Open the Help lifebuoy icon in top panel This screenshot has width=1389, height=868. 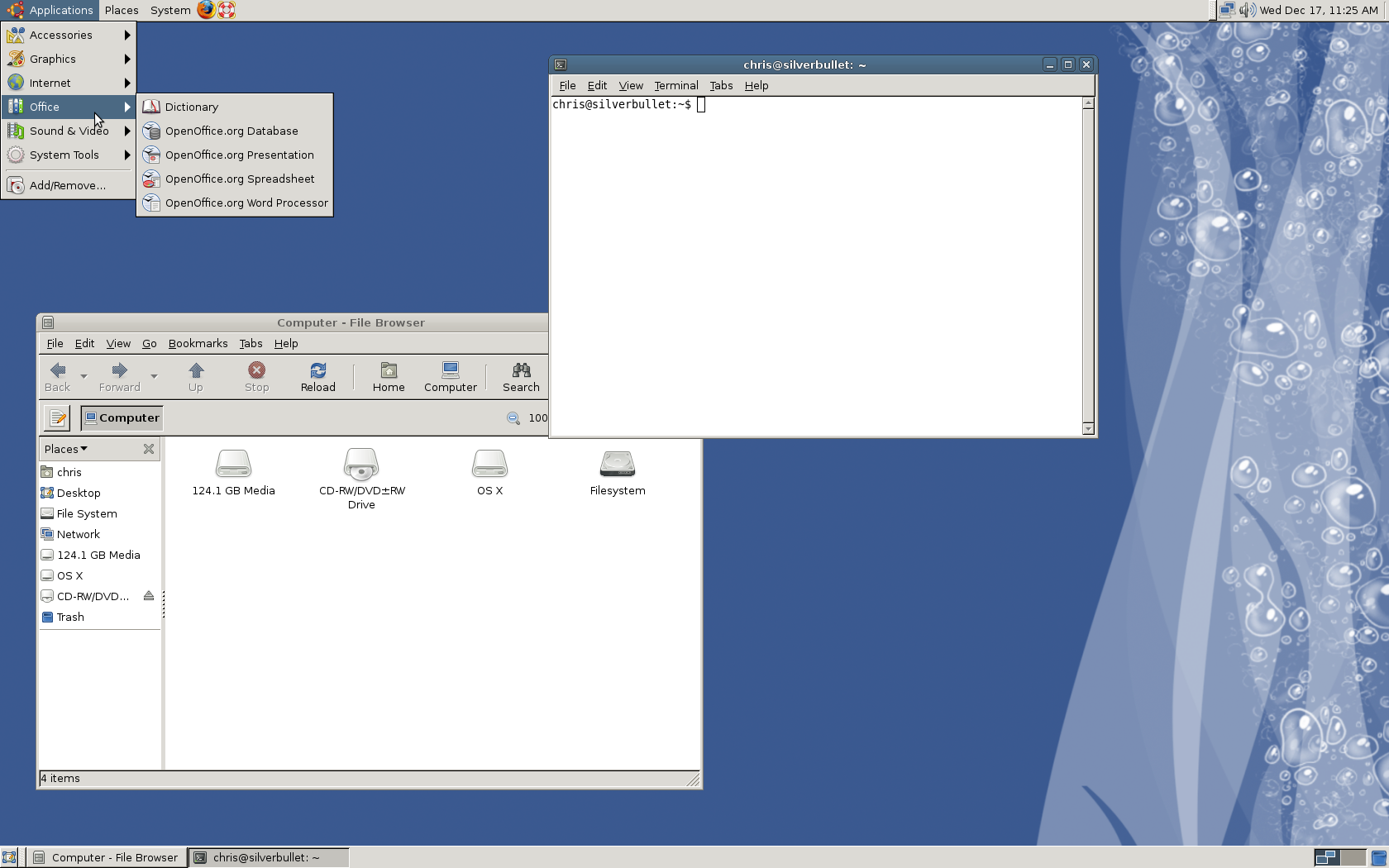click(227, 10)
